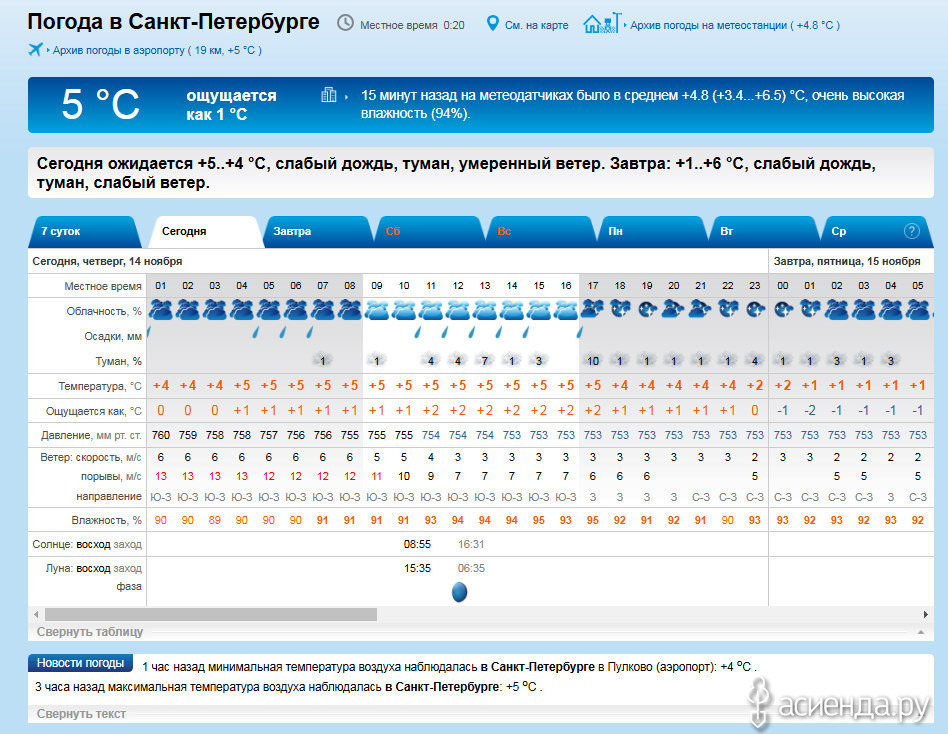
Task: Click the Давление, мм рт. ст. row label
Action: (91, 435)
